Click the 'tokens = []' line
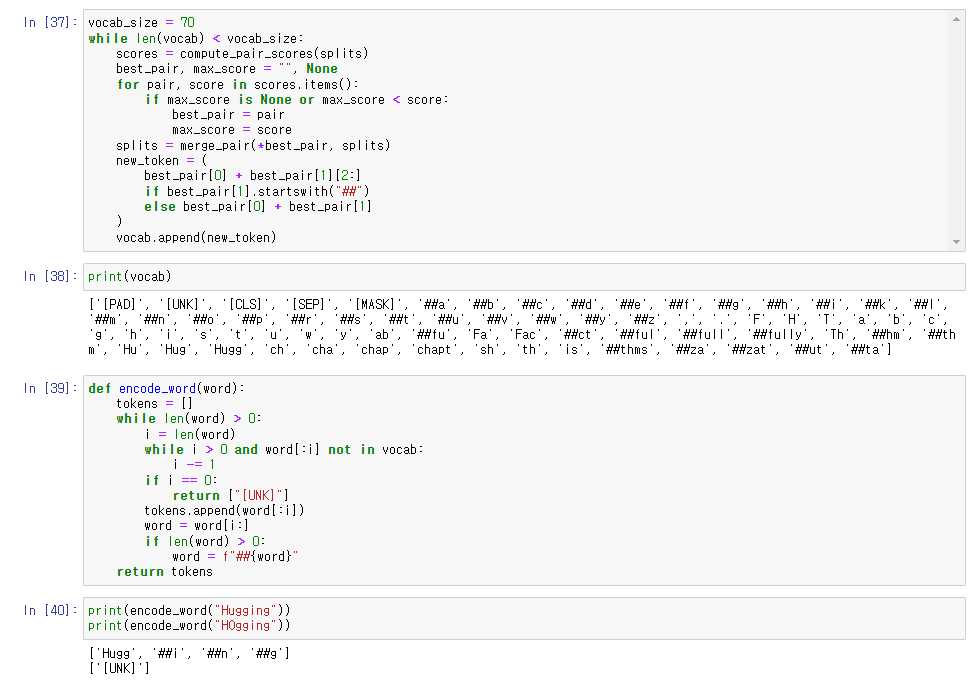This screenshot has width=973, height=687. (x=155, y=404)
